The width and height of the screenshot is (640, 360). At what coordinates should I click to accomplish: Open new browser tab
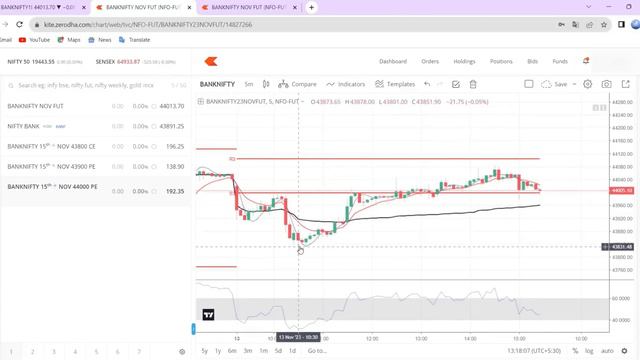(311, 7)
